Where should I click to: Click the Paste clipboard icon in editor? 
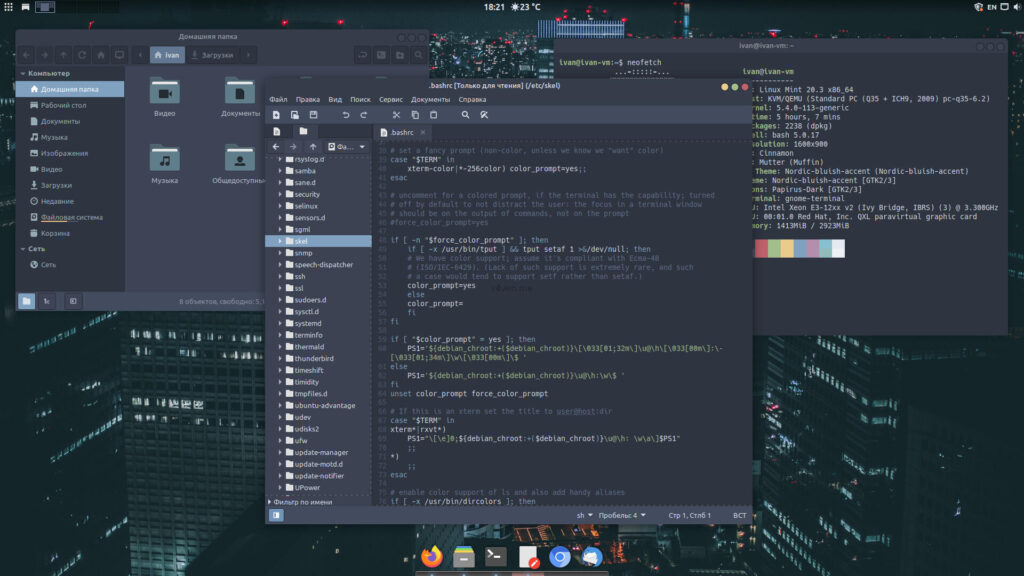(x=432, y=115)
